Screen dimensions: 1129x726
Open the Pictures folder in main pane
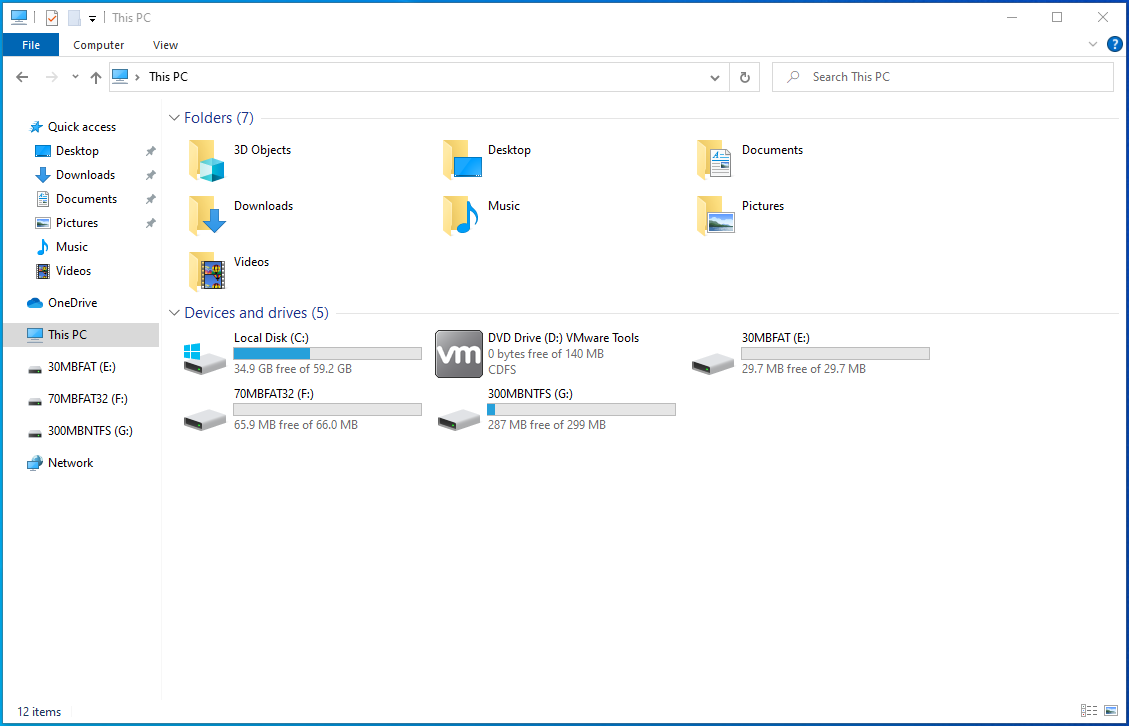[716, 216]
